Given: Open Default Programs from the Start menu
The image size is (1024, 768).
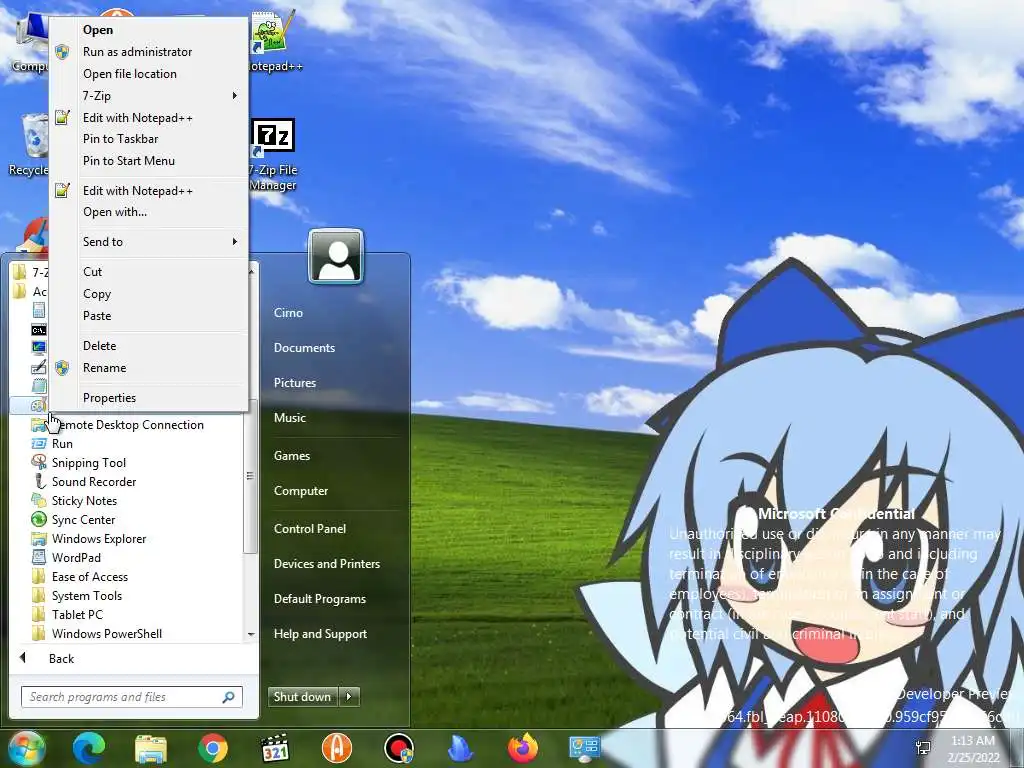Looking at the screenshot, I should point(320,599).
